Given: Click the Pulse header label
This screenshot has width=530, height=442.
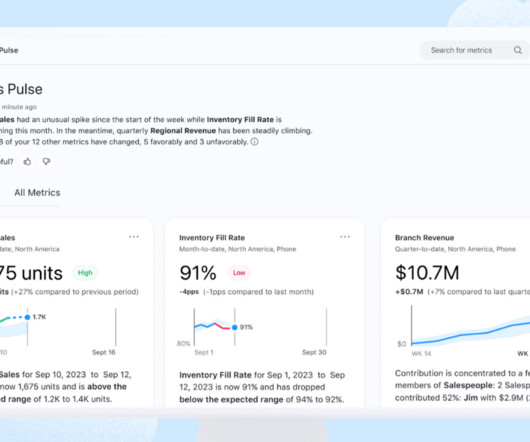Looking at the screenshot, I should click(x=9, y=50).
